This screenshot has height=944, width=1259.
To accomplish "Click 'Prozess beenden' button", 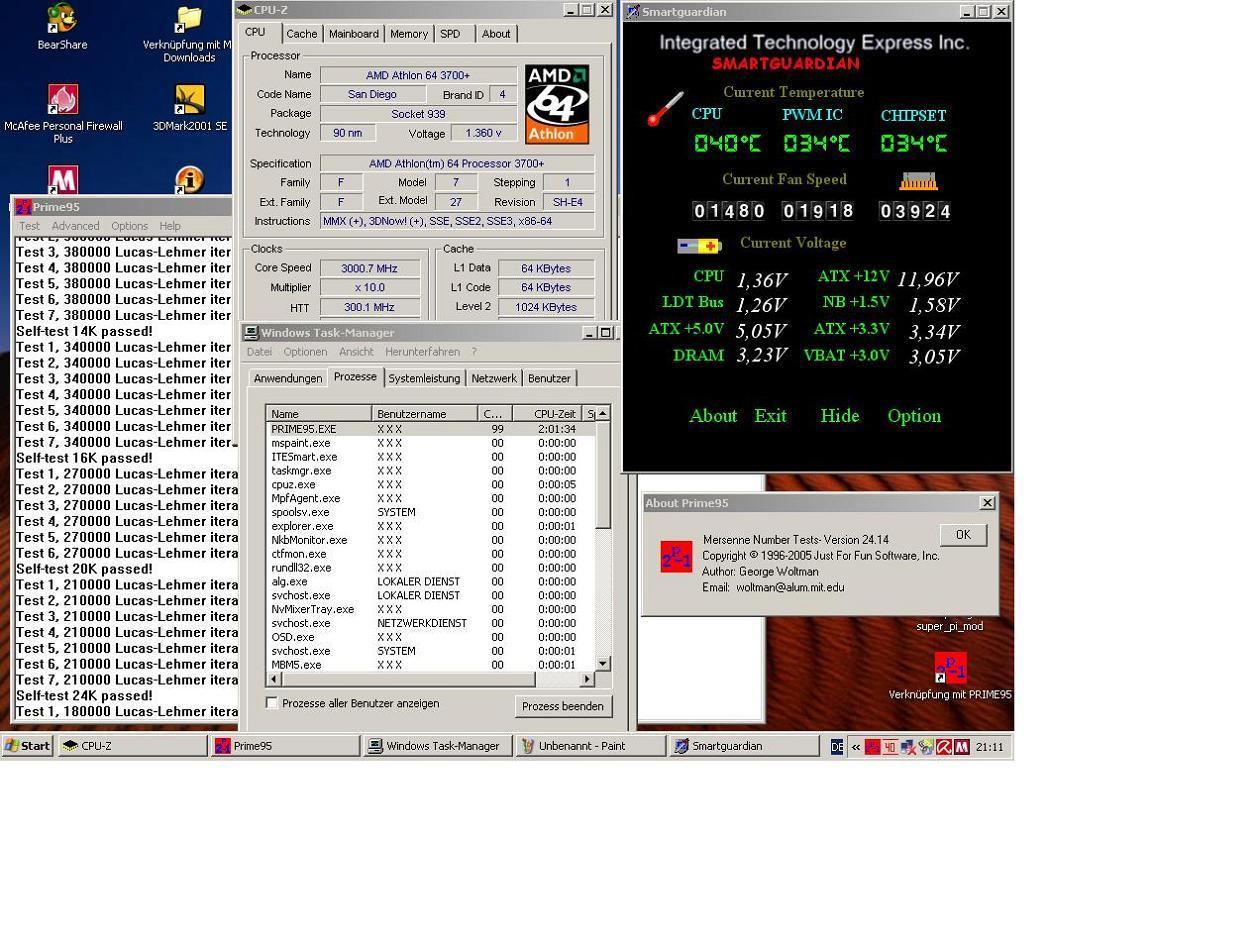I will [x=563, y=706].
